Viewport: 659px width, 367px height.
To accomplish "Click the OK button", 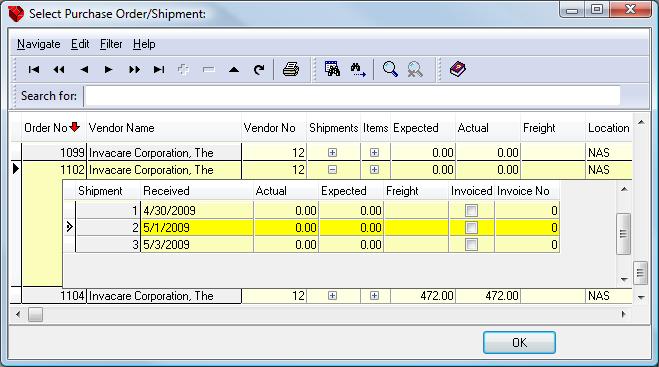I will (519, 343).
